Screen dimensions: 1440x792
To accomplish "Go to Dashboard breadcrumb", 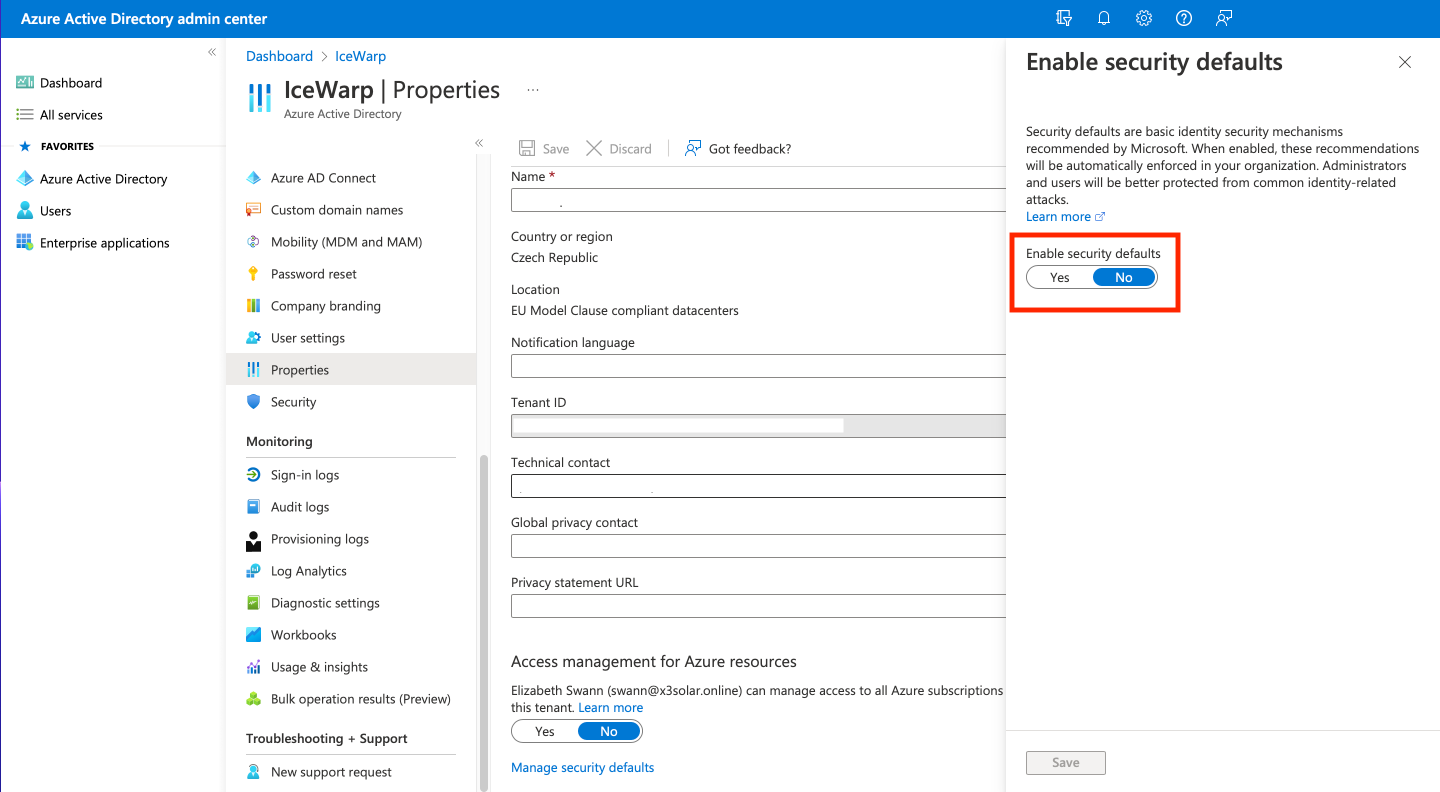I will pyautogui.click(x=279, y=56).
